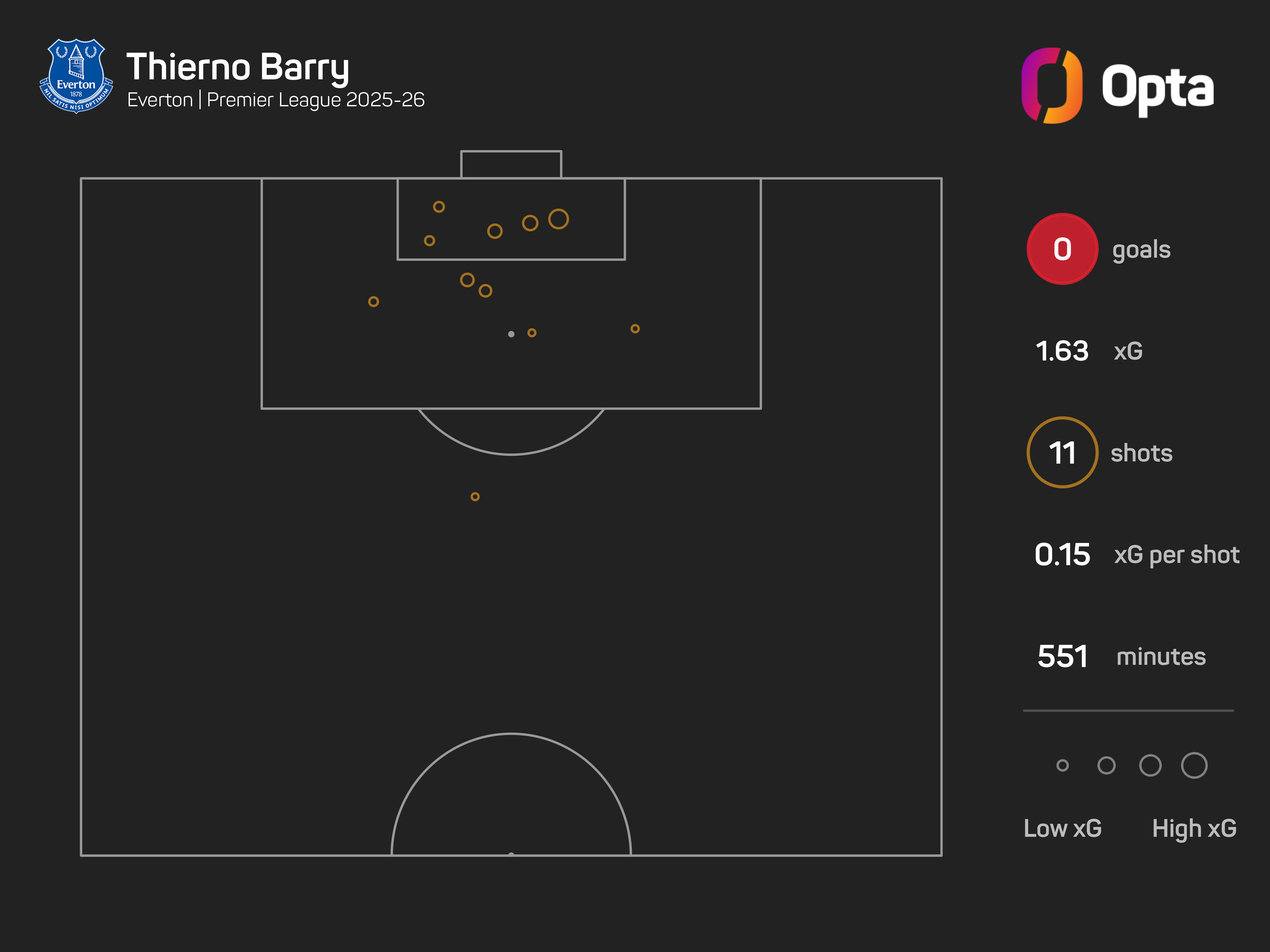
Task: Select the circled 11 shots badge
Action: point(1062,453)
